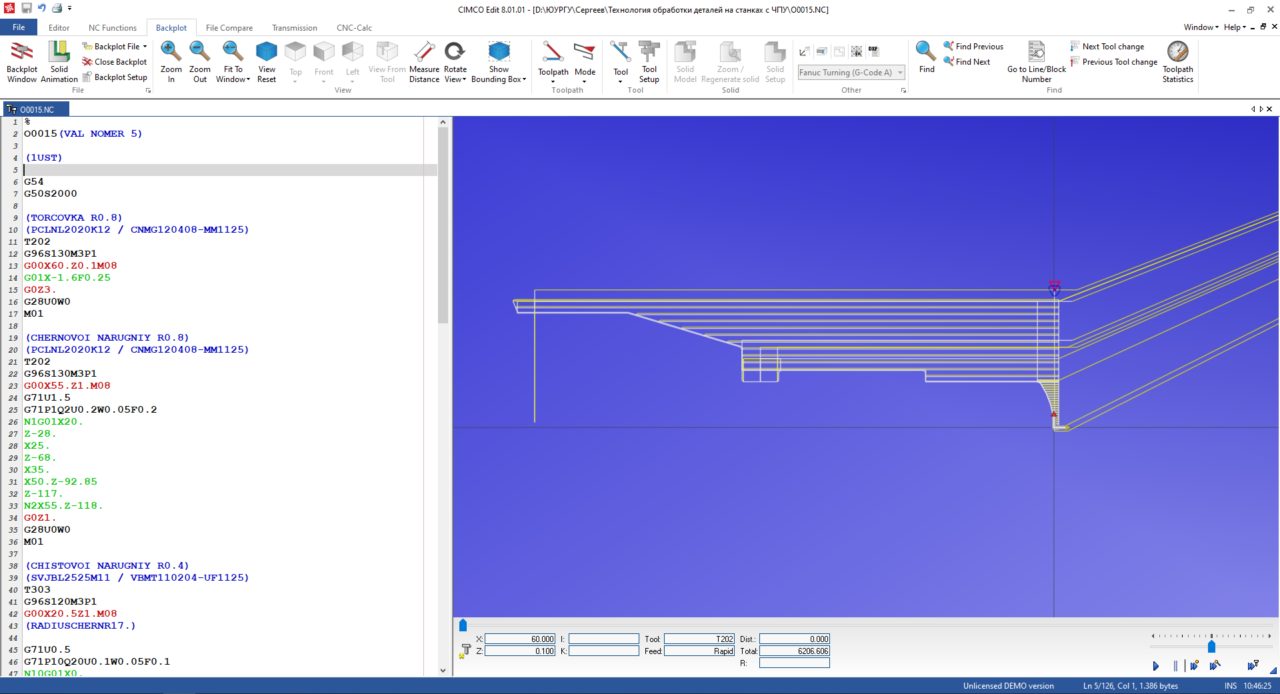Screen dimensions: 1280x694
Task: Open the Tool Setup button
Action: click(x=649, y=61)
